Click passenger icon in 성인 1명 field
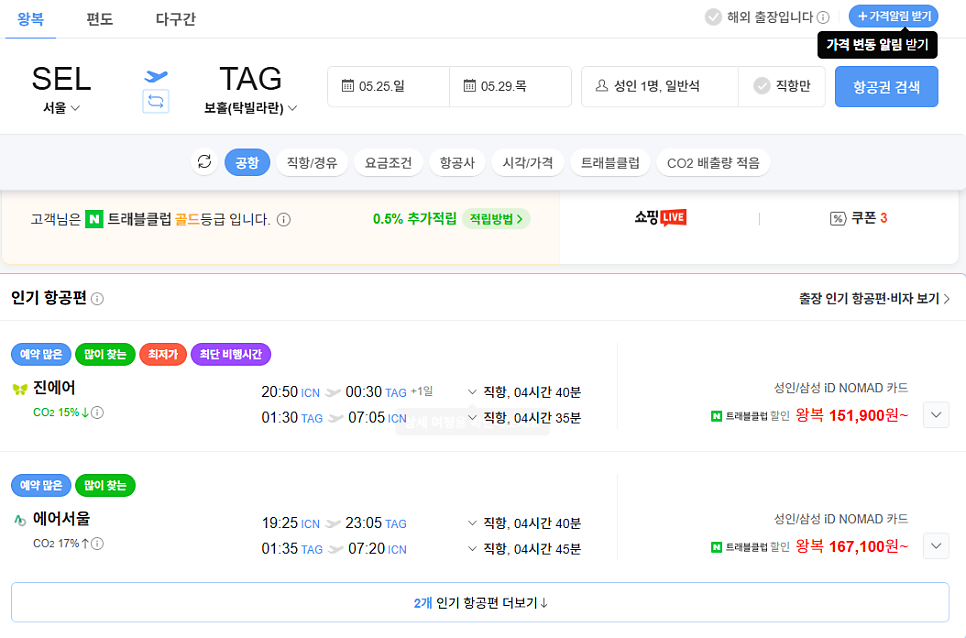 (602, 86)
